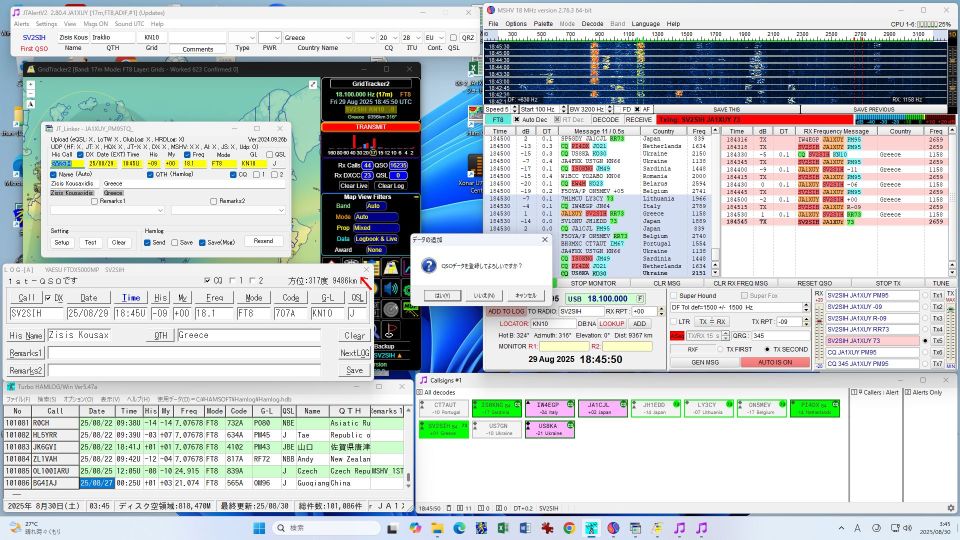
Task: Enable the Super Hound checkbox
Action: tap(673, 296)
